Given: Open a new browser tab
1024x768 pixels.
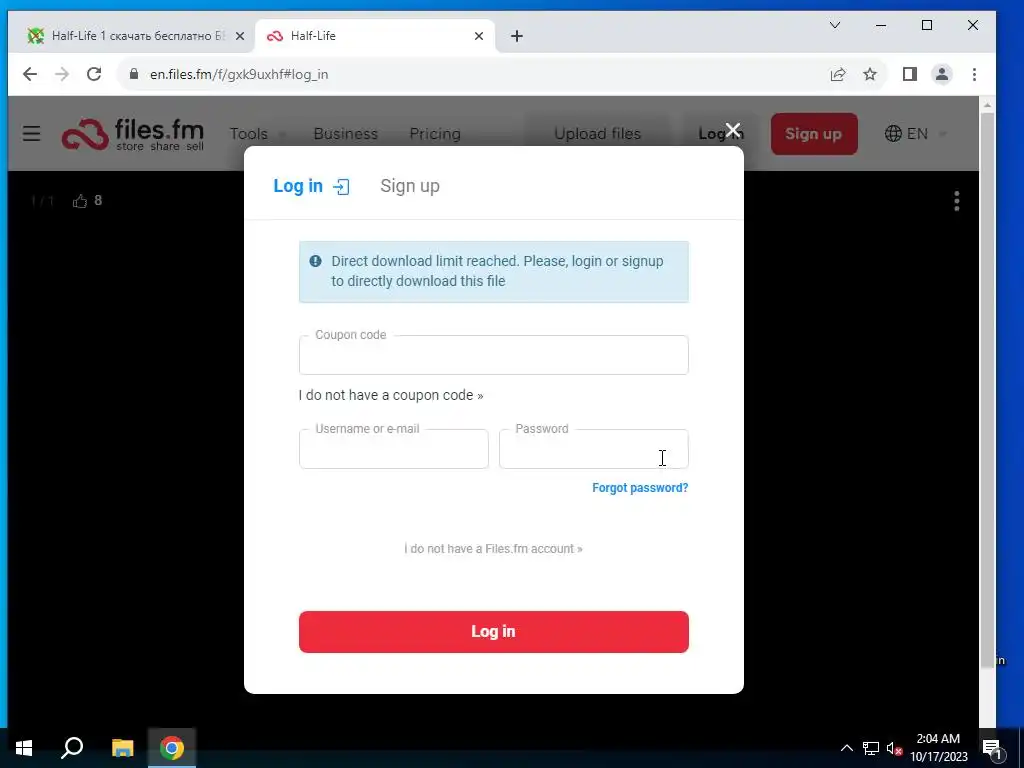Looking at the screenshot, I should pyautogui.click(x=517, y=36).
